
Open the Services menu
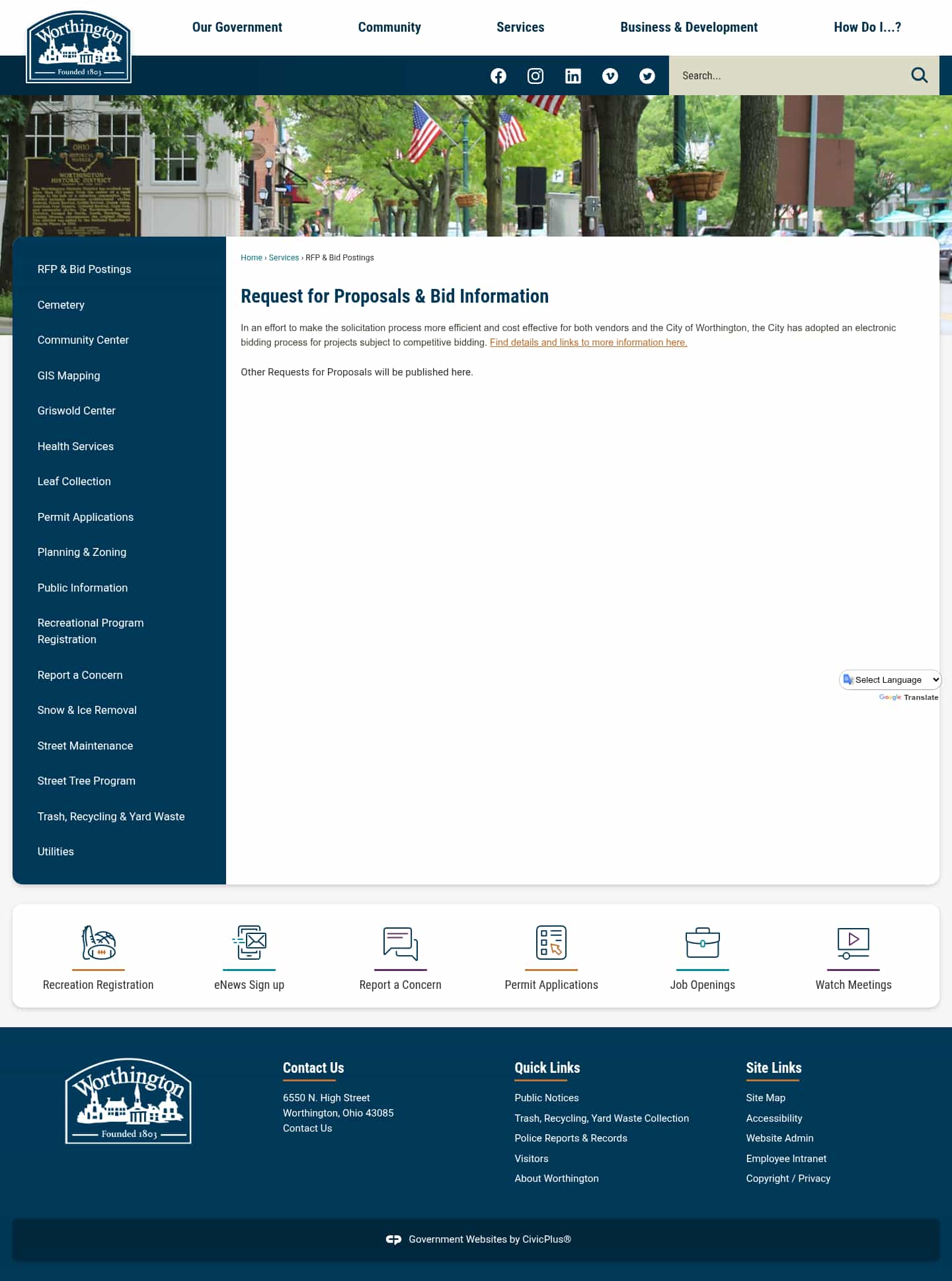click(x=520, y=27)
